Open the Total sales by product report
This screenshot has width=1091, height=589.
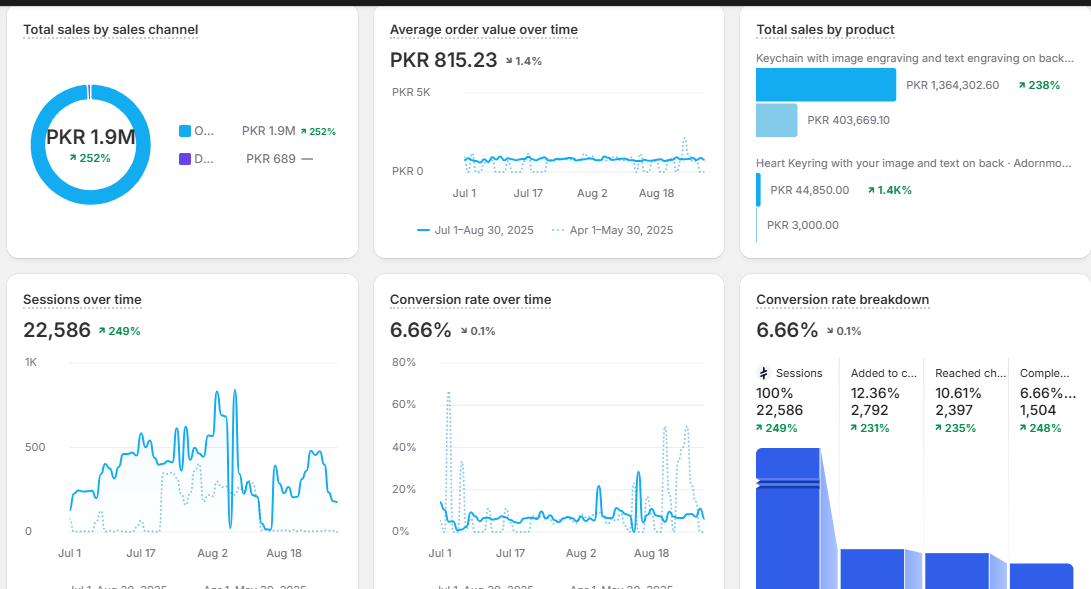click(x=825, y=30)
